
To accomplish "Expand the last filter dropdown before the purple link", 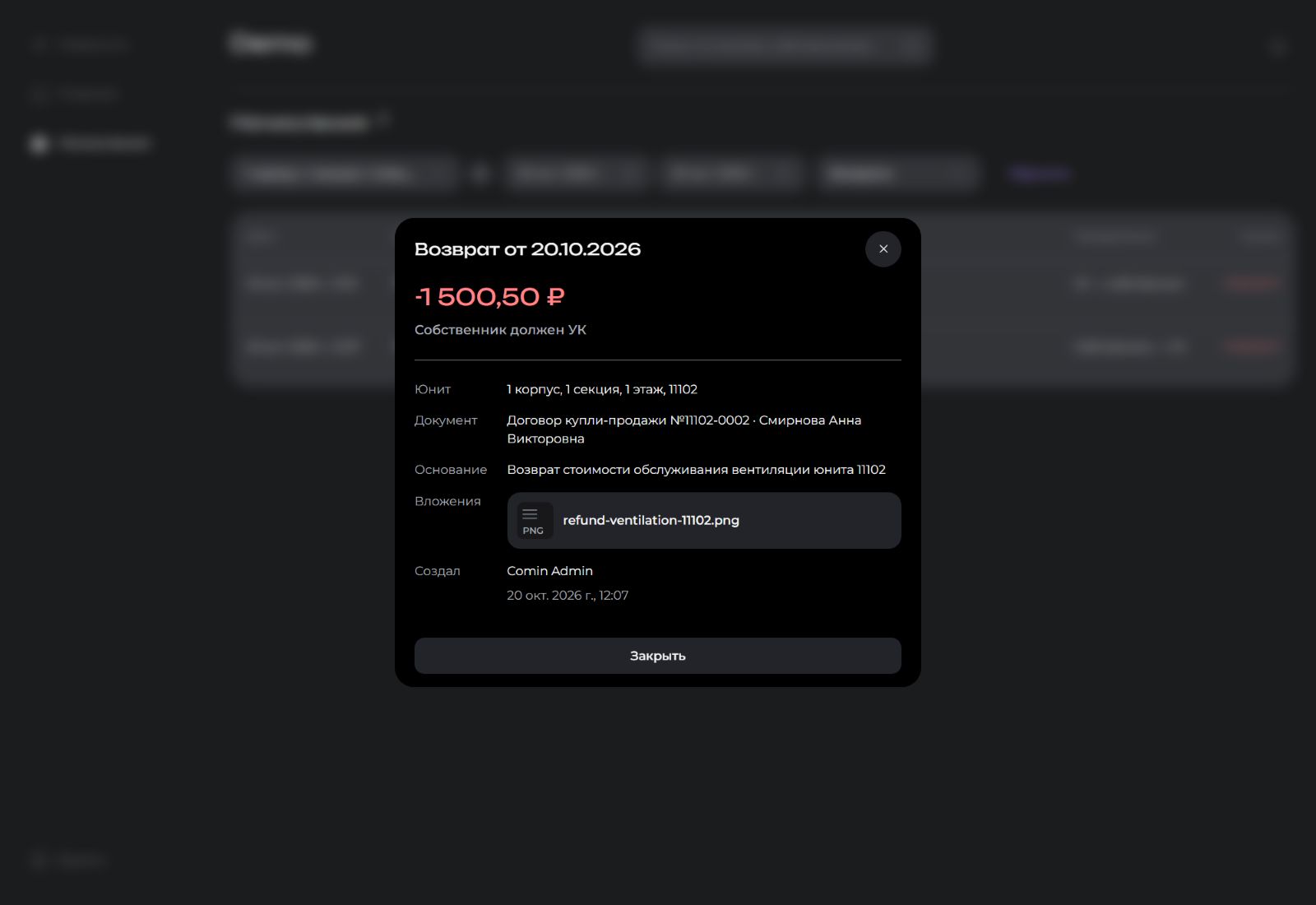I will tap(898, 174).
